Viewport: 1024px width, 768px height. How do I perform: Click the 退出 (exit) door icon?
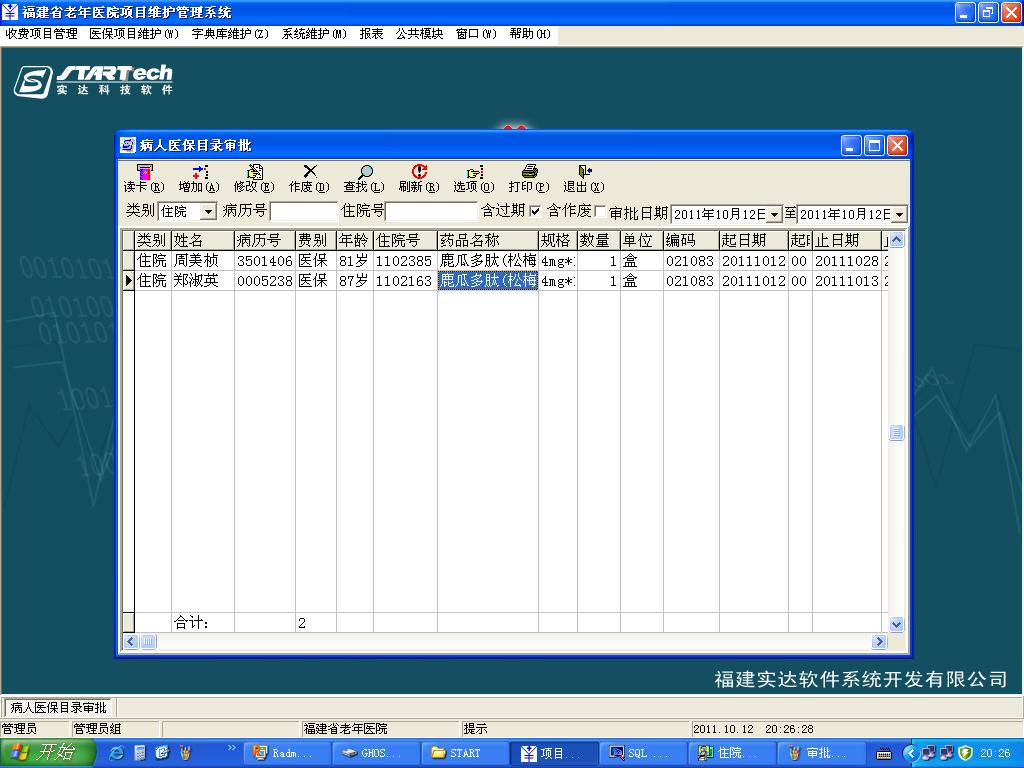coord(584,171)
